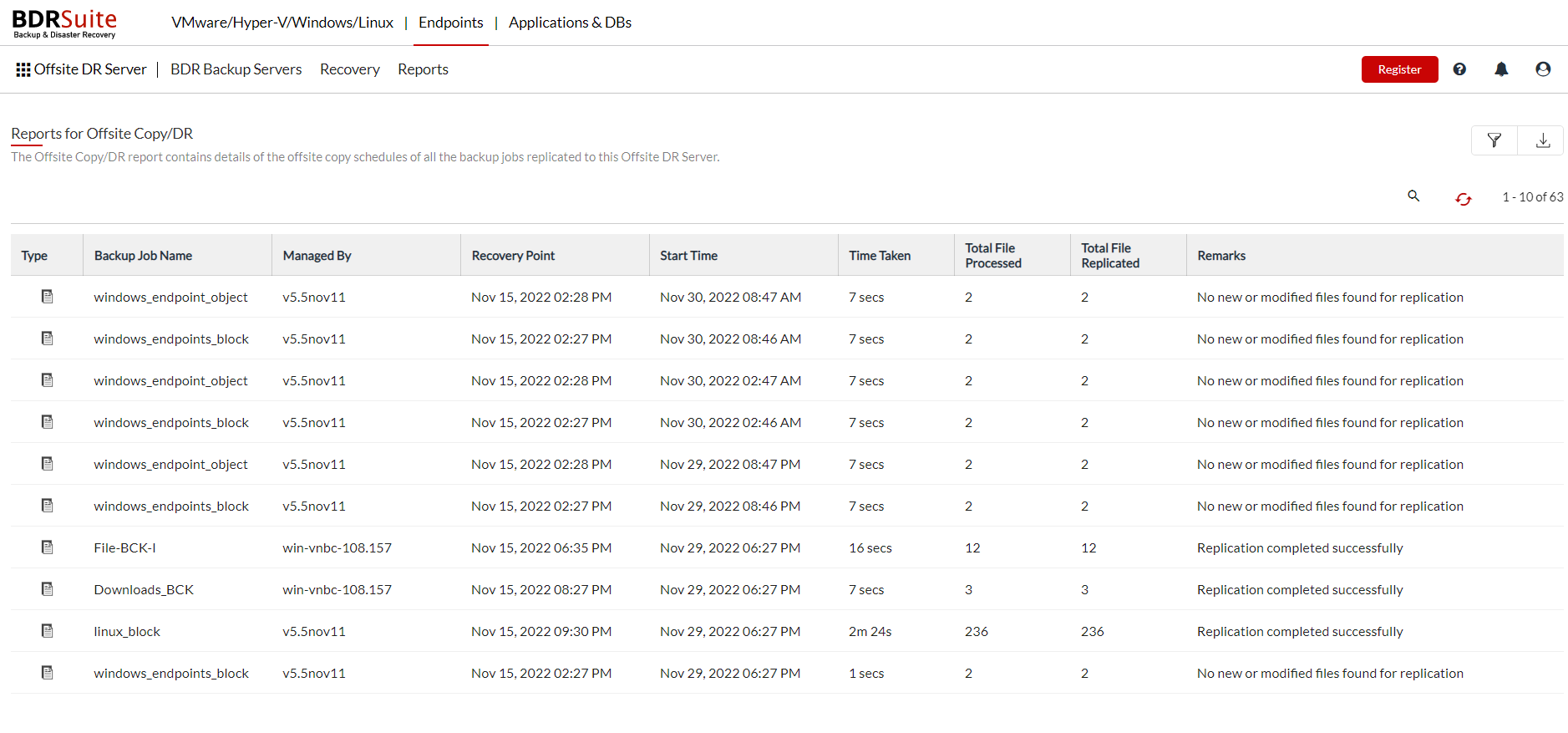
Task: Select the File-BCK-I job name
Action: tap(124, 547)
